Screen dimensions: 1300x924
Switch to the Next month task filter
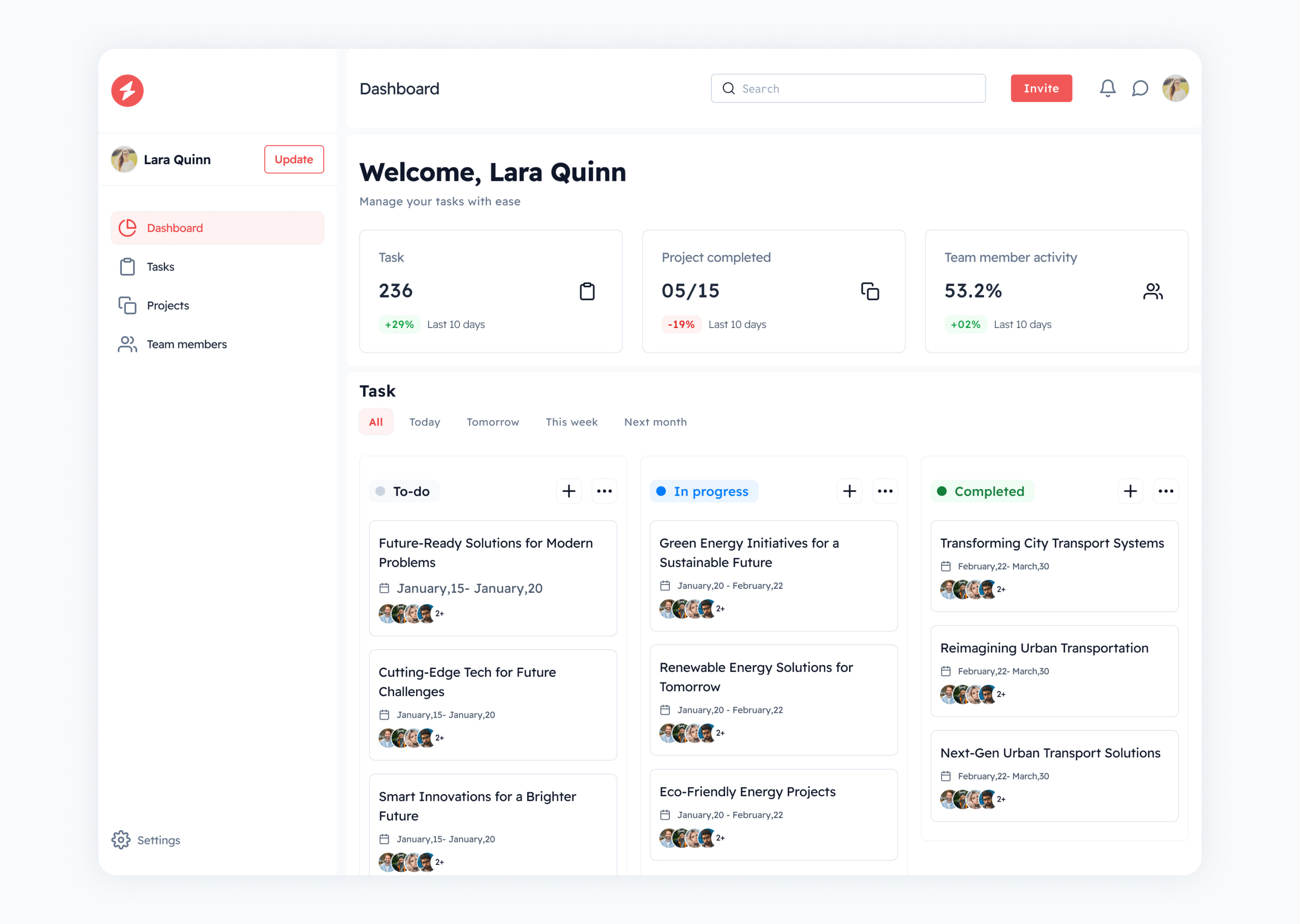tap(655, 421)
